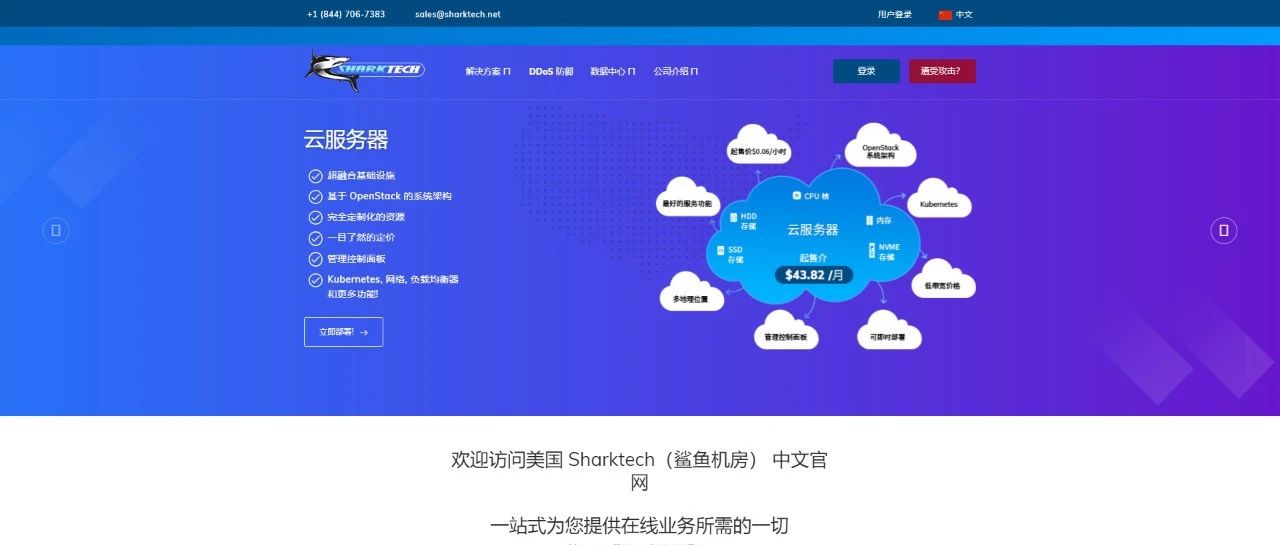Screen dimensions: 1280x545
Task: Click the SSD 存储 drive icon
Action: tap(720, 250)
